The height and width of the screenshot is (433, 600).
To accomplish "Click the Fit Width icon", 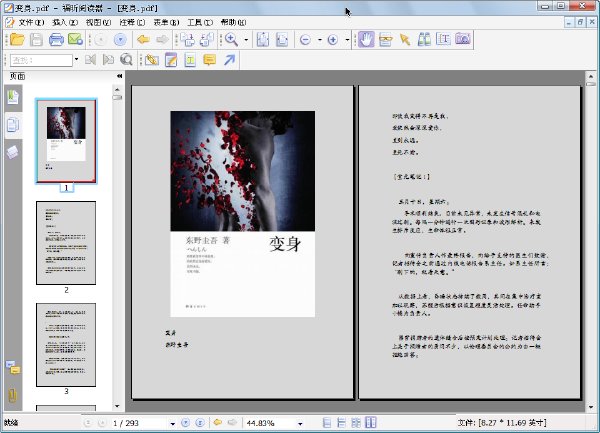I will coord(282,39).
